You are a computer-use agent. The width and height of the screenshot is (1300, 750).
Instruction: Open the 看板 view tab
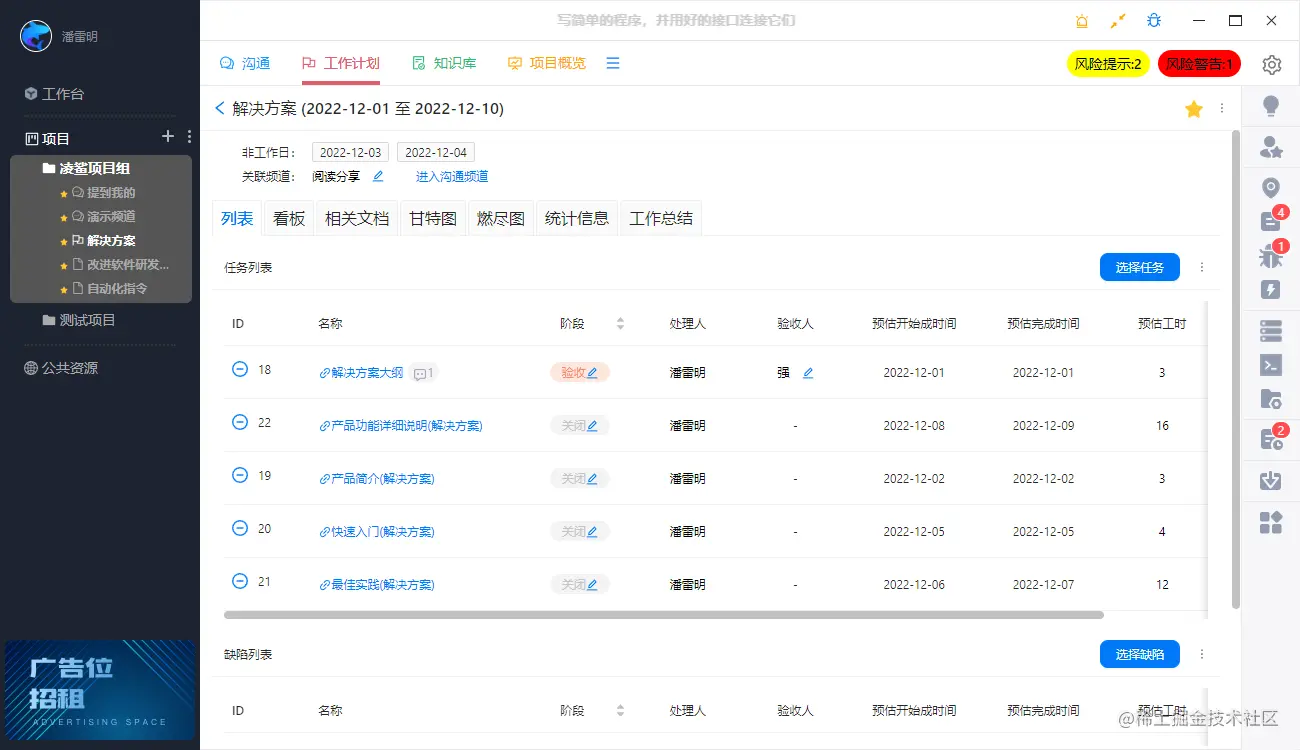point(289,218)
